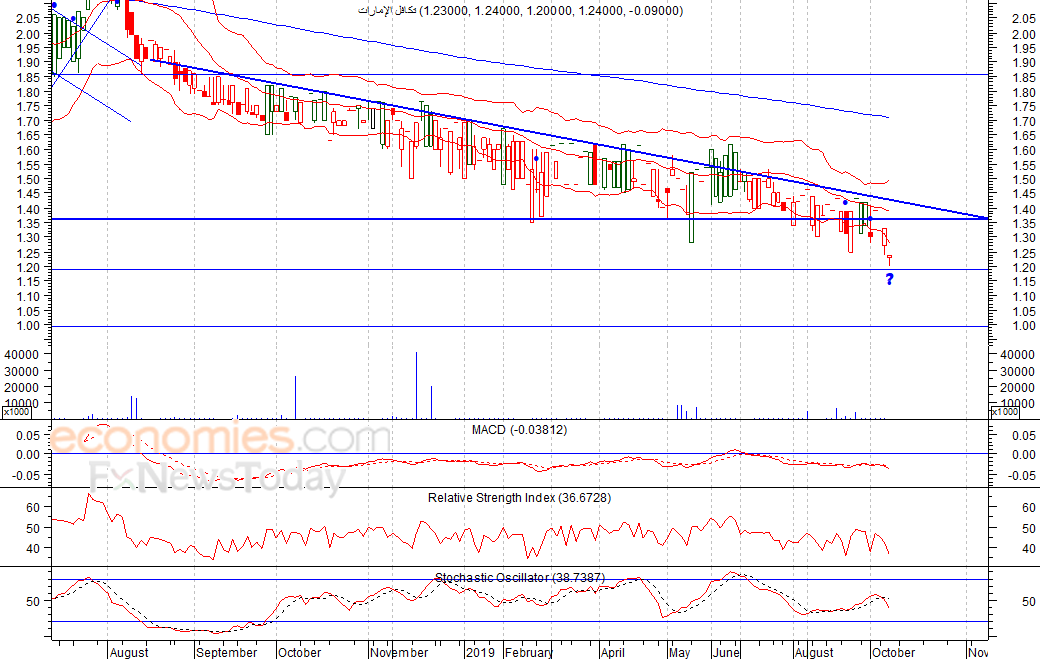Screen dimensions: 1040x659
Task: Click the 40000 volume label on the left axis
Action: coord(23,355)
